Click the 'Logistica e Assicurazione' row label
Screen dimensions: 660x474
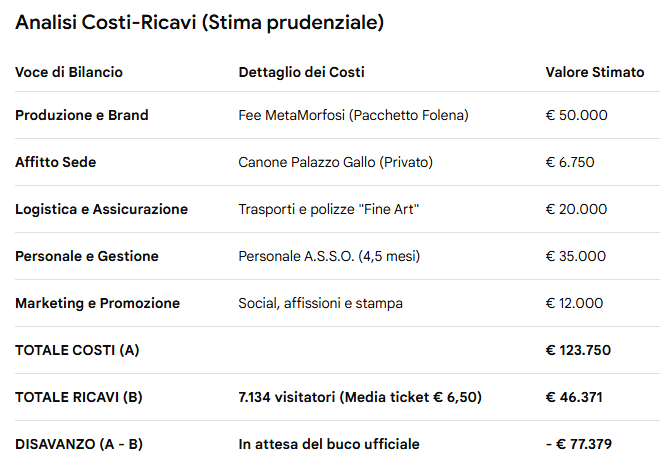pos(101,209)
